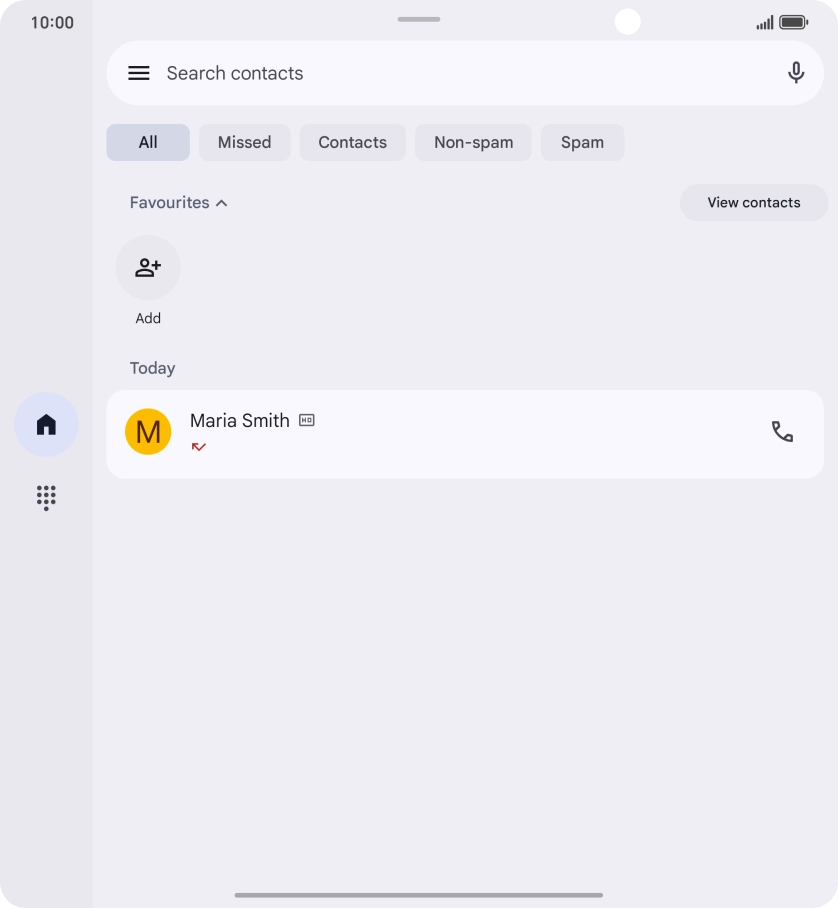Switch to the Spam filter
The width and height of the screenshot is (838, 908).
pos(582,142)
